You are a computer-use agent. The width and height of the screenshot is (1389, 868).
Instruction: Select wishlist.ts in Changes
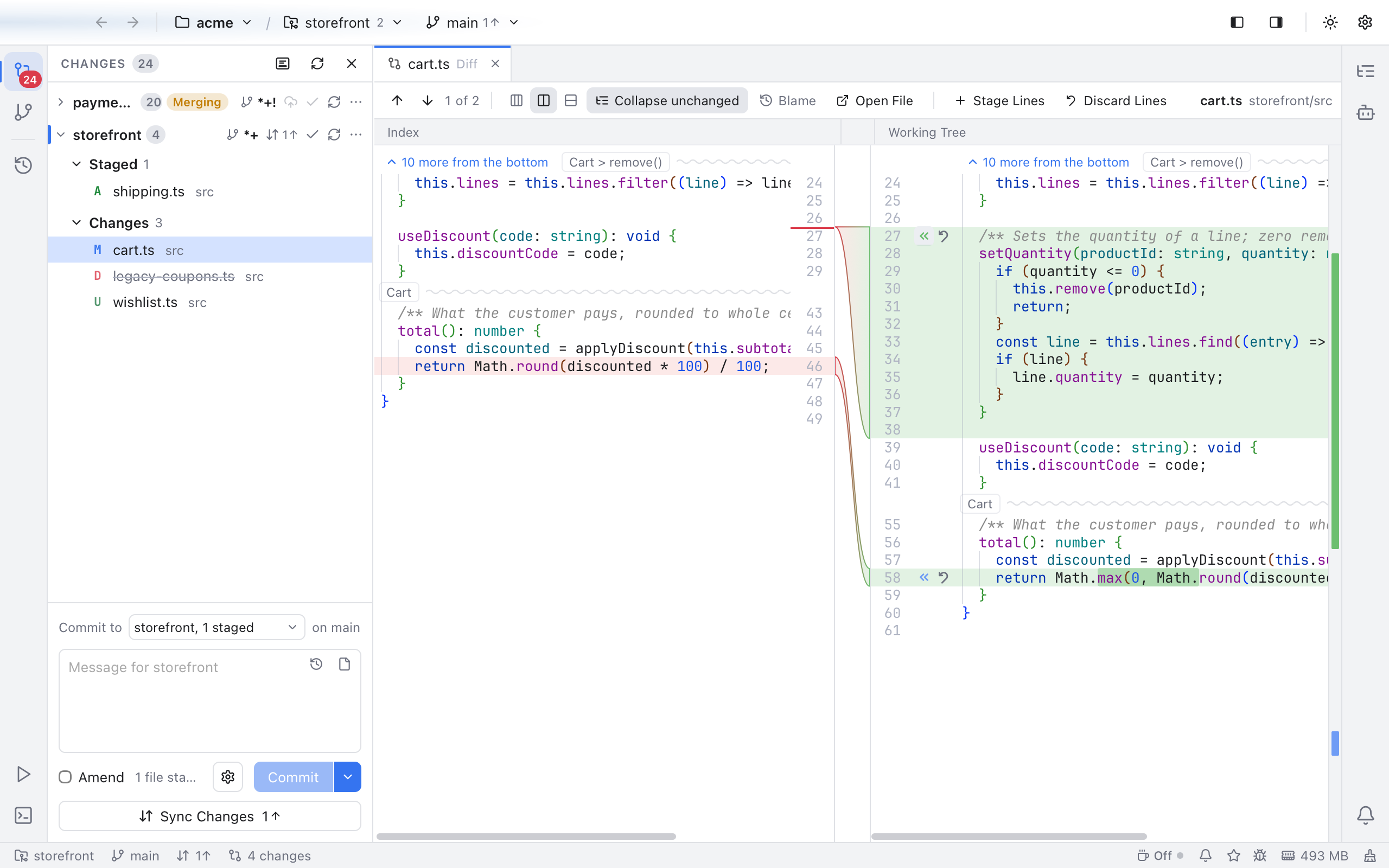210,302
